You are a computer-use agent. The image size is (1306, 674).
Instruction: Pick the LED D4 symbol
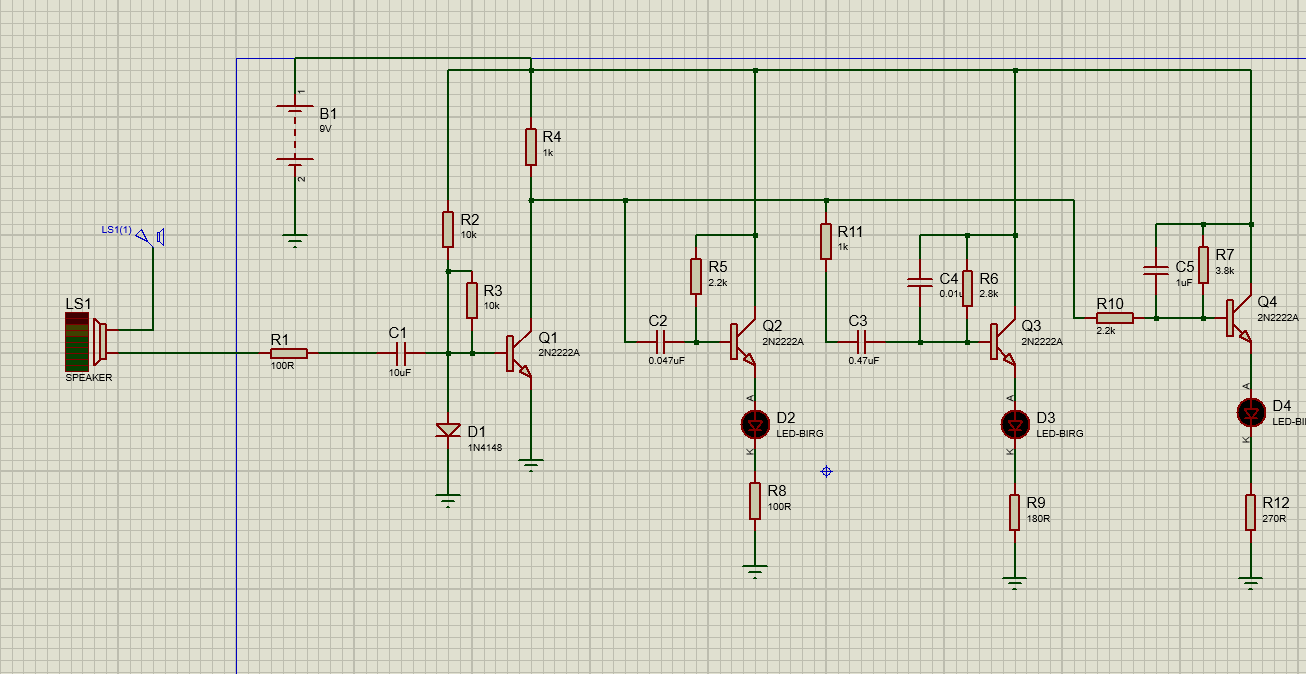pyautogui.click(x=1250, y=411)
